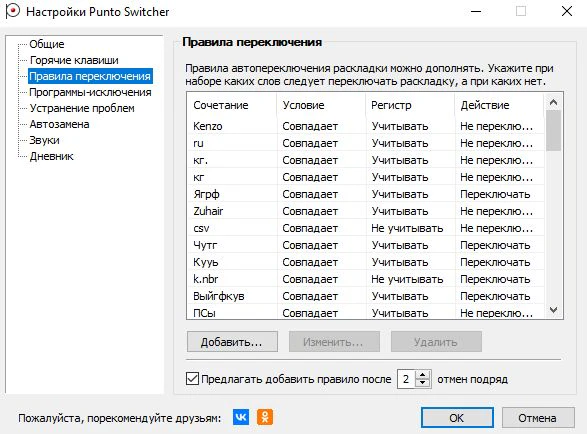Click the «Условие» column header
The image size is (587, 434).
pos(321,105)
